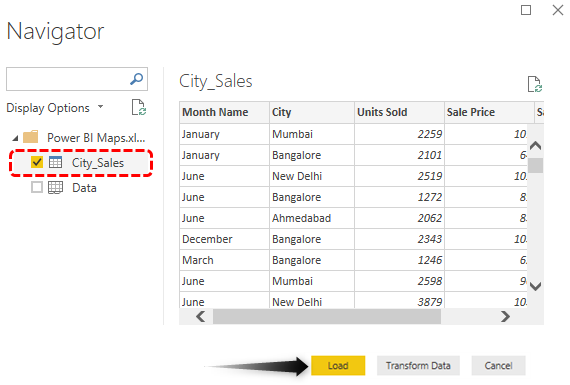
Task: Select the City_Sales tree item label
Action: click(x=98, y=163)
